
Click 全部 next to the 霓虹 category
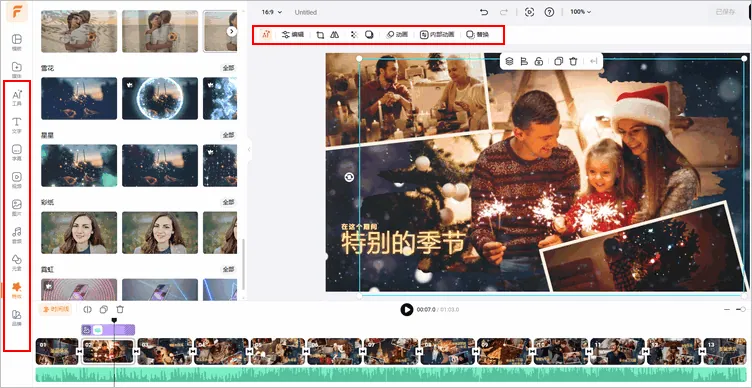(x=229, y=270)
